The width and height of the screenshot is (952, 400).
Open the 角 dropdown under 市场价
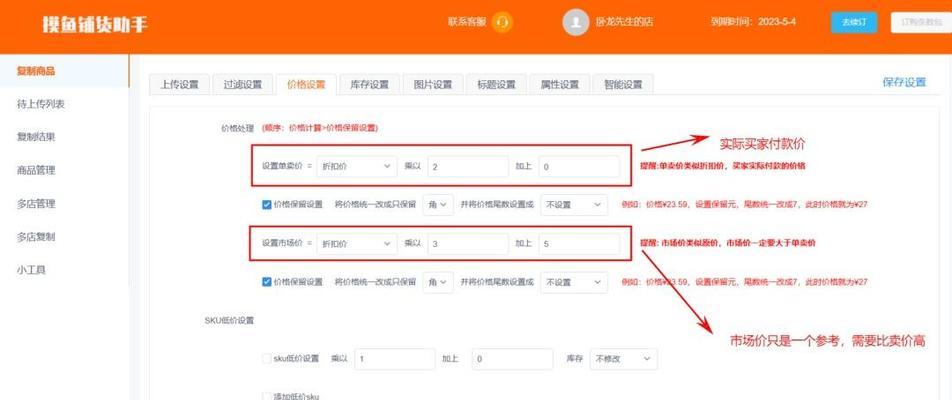tap(438, 282)
